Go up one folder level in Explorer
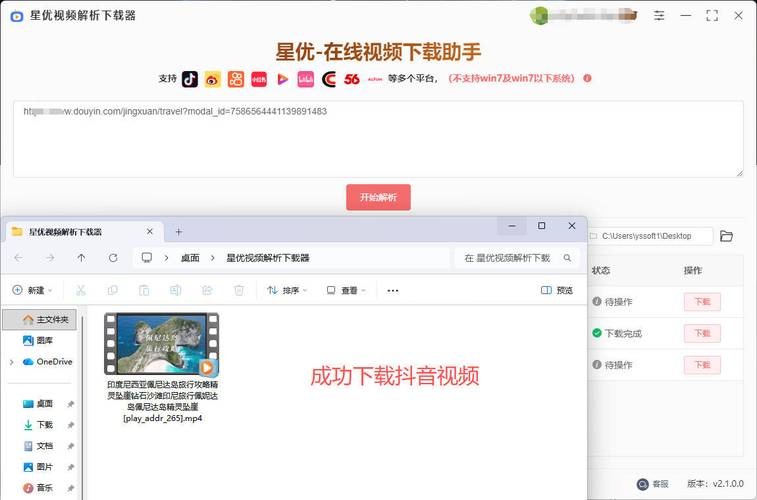The image size is (757, 500). [x=81, y=258]
